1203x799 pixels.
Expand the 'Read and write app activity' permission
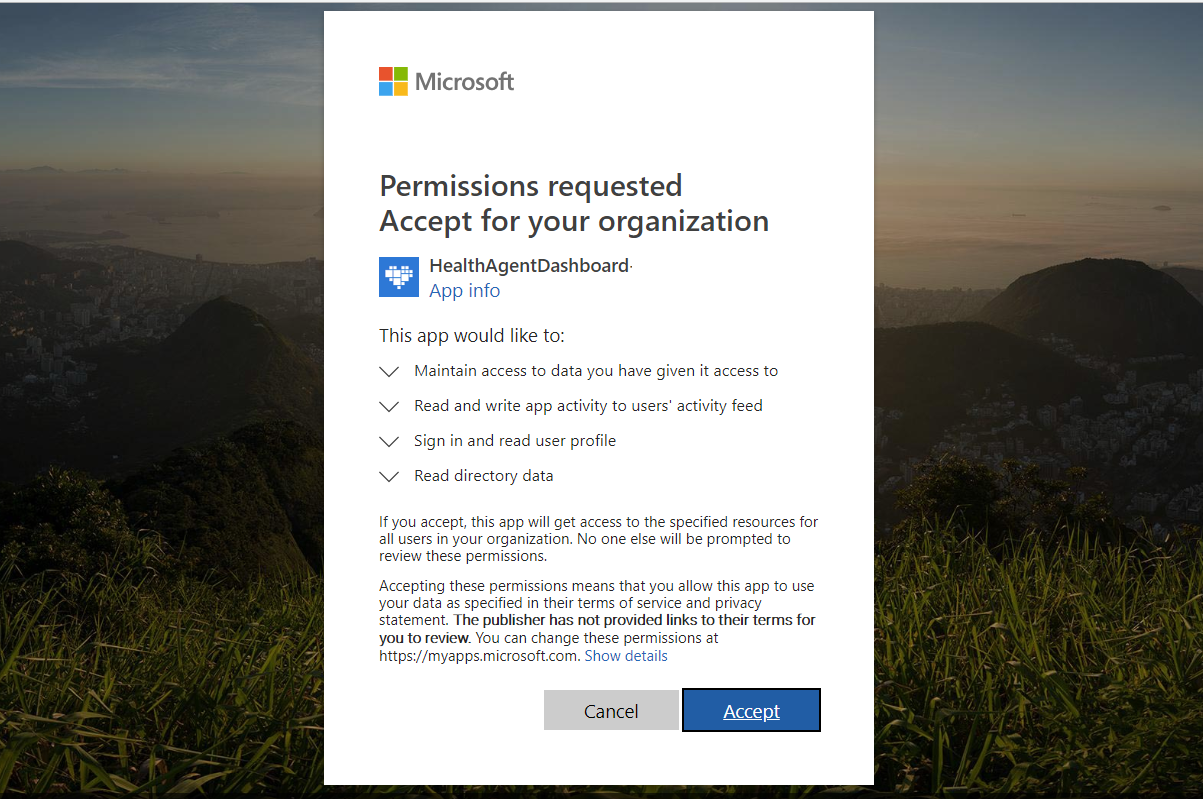[x=389, y=406]
